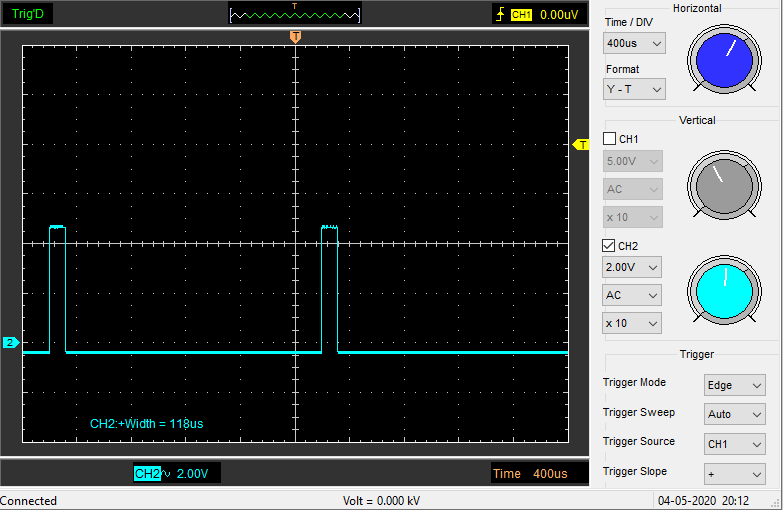783x510 pixels.
Task: Disable the CH2 channel checkbox
Action: point(610,245)
